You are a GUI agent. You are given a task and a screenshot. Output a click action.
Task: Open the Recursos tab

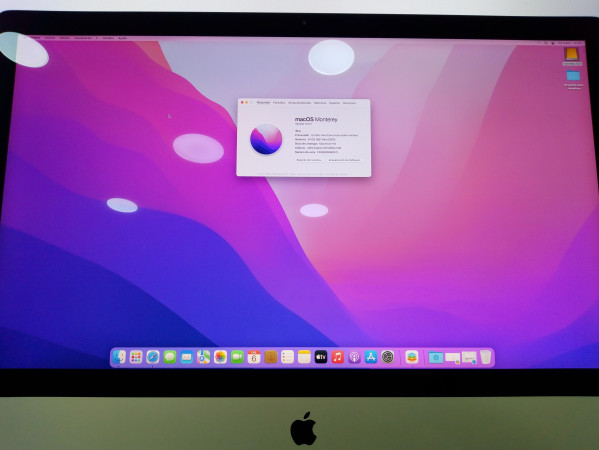(349, 103)
